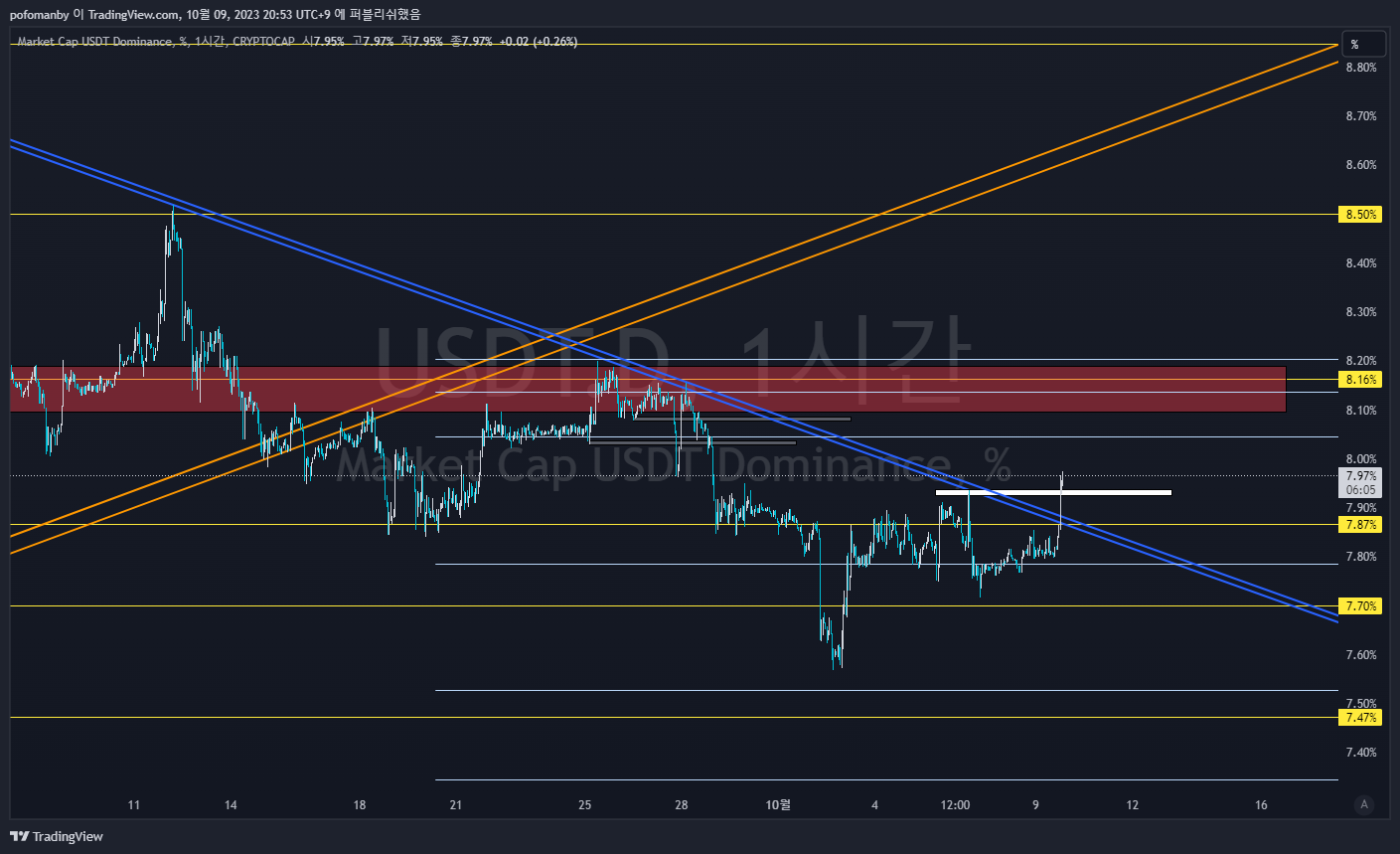1400x854 pixels.
Task: Click the date 28 on the time axis
Action: (x=682, y=805)
